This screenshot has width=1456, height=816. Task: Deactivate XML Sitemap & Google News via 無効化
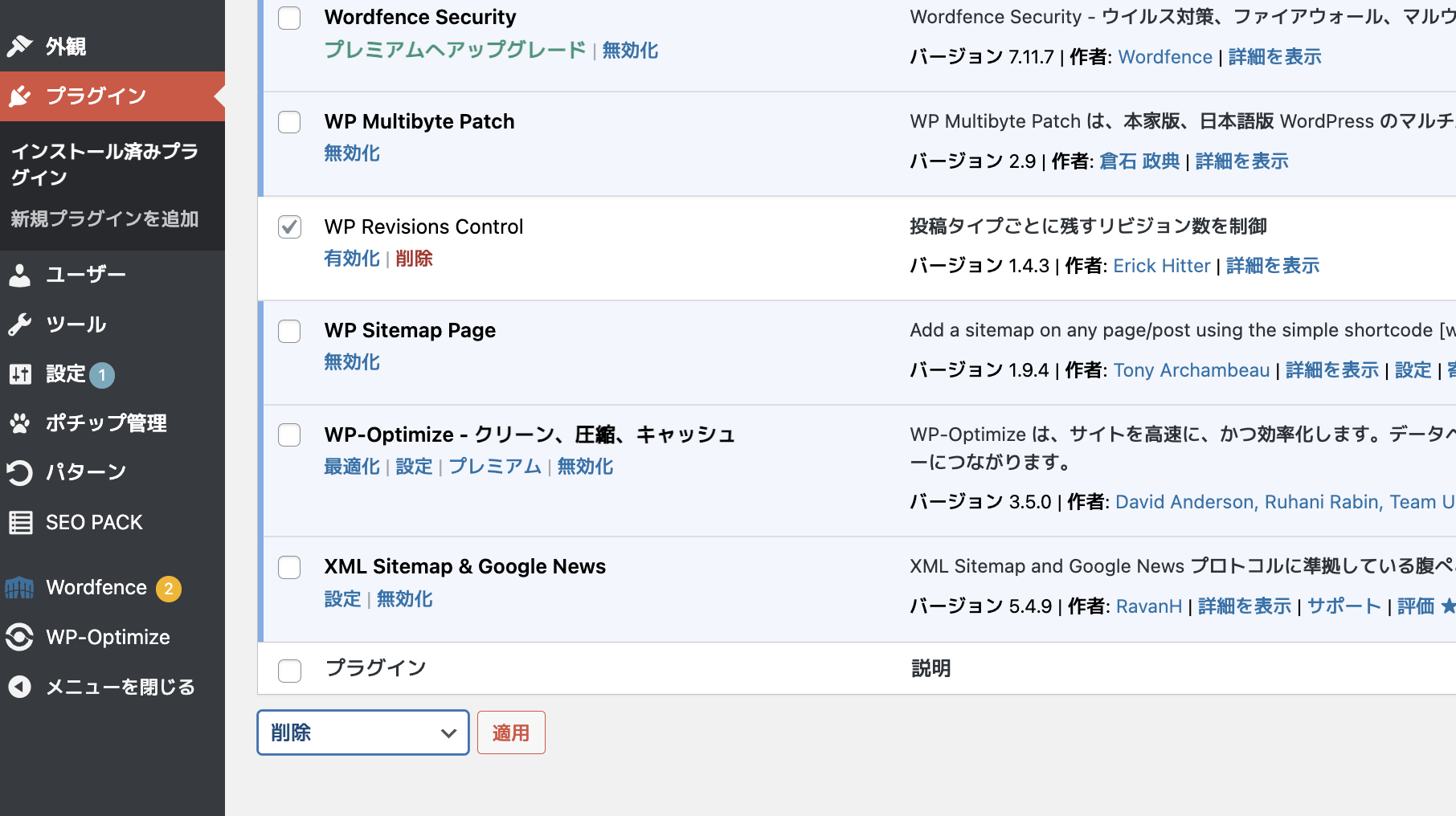(x=405, y=599)
